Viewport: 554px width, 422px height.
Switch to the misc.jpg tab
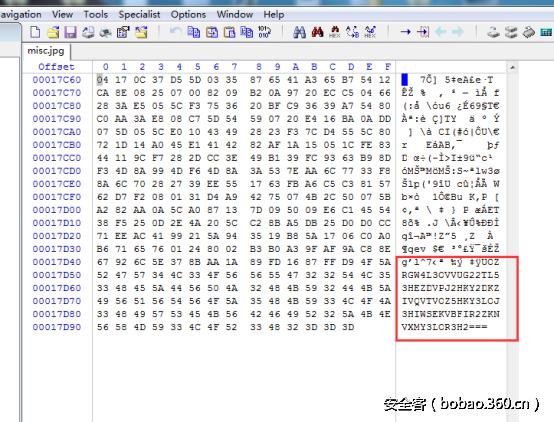(46, 51)
